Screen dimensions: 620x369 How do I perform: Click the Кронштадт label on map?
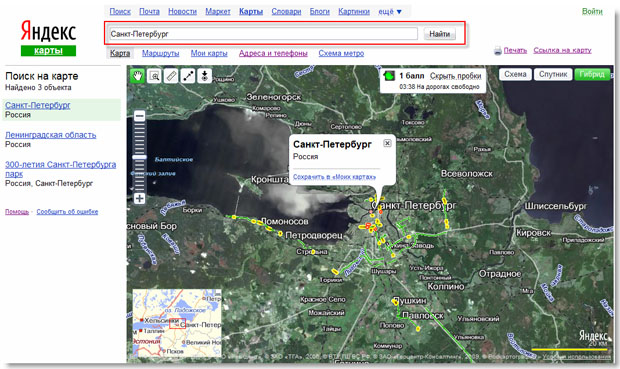click(270, 180)
